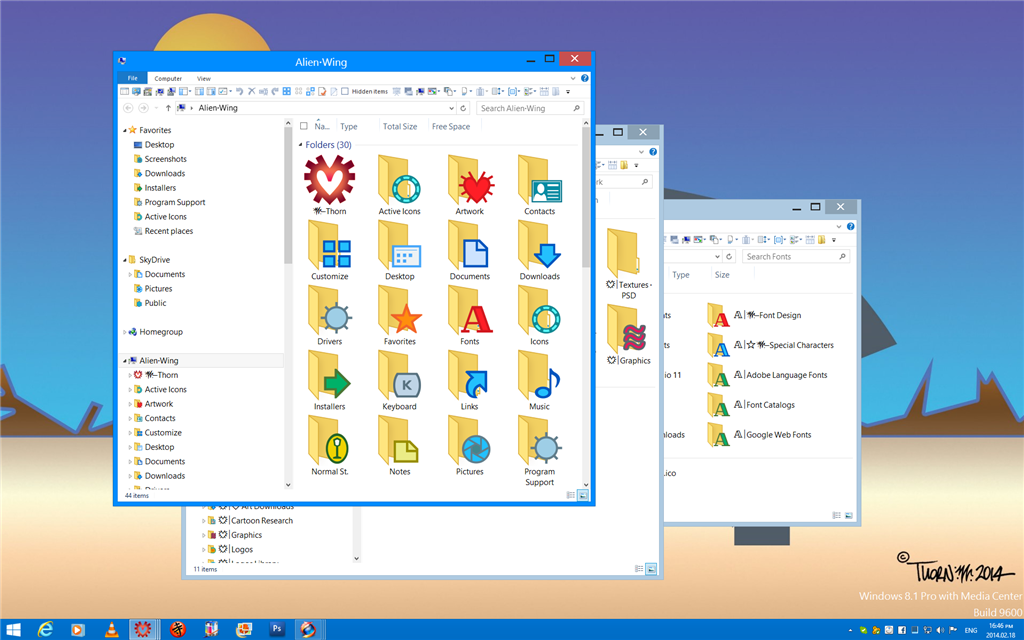Switch Fonts window to details view
The width and height of the screenshot is (1024, 640).
(x=837, y=515)
